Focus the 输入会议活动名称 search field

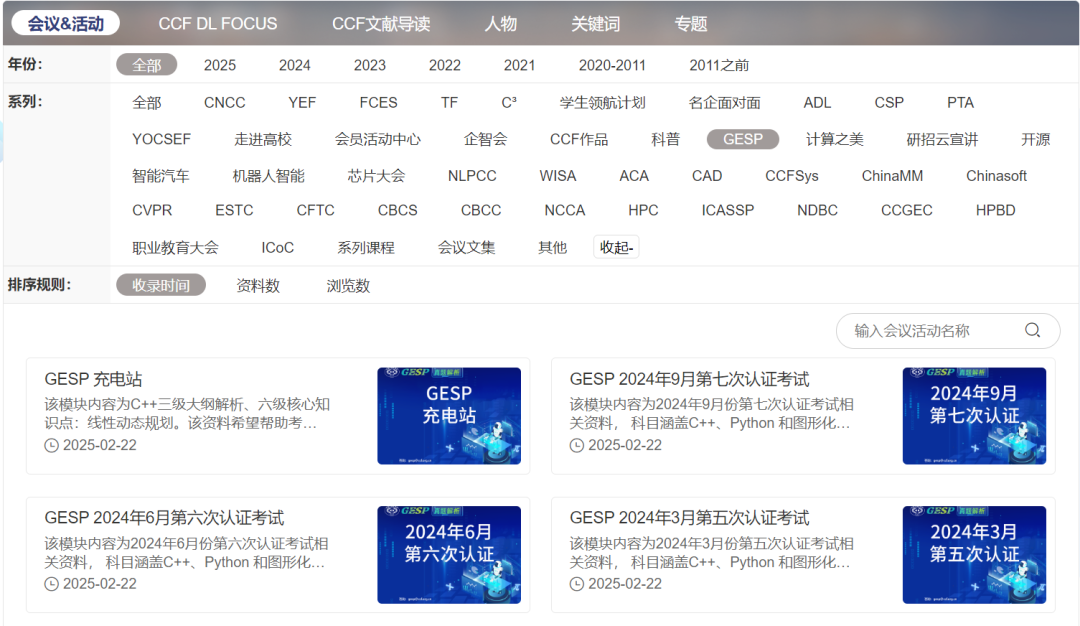coord(937,331)
